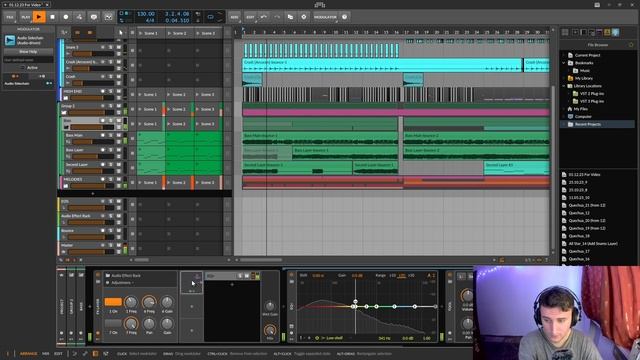The width and height of the screenshot is (640, 360).
Task: Collapse the Bookmarks tree node
Action: pos(564,63)
